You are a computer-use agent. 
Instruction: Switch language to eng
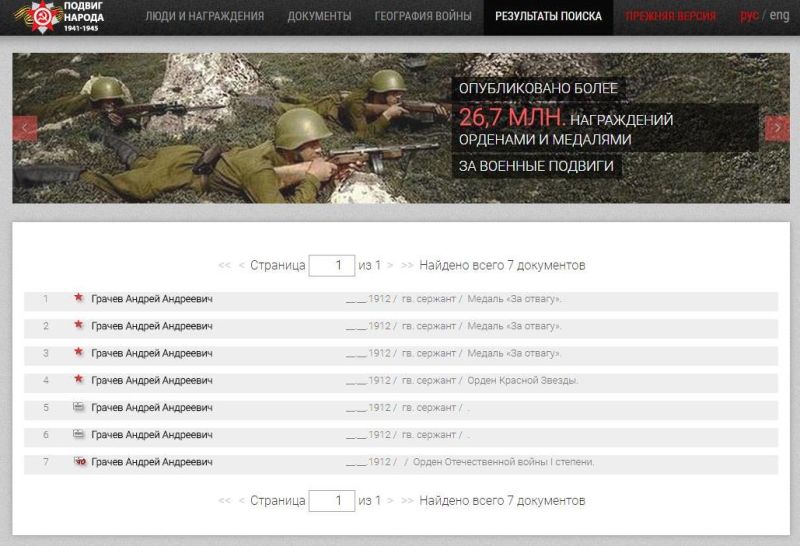tap(779, 16)
